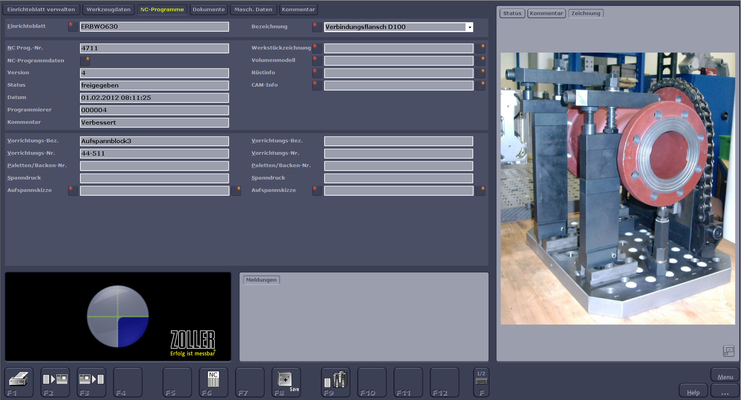
Task: Click selector button beside Einrichteblatt field
Action: 72,27
